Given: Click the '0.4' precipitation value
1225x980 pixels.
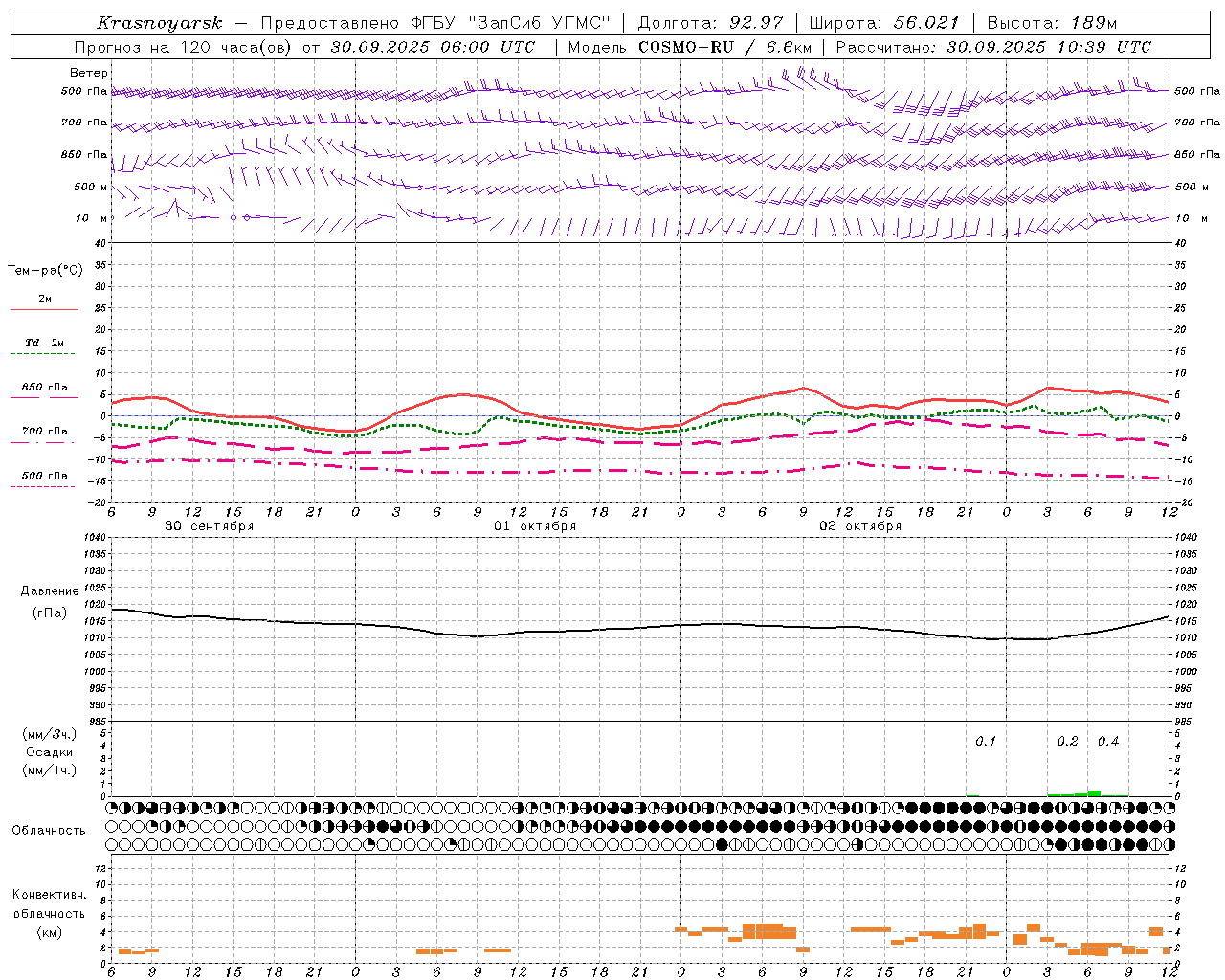Looking at the screenshot, I should 1108,742.
